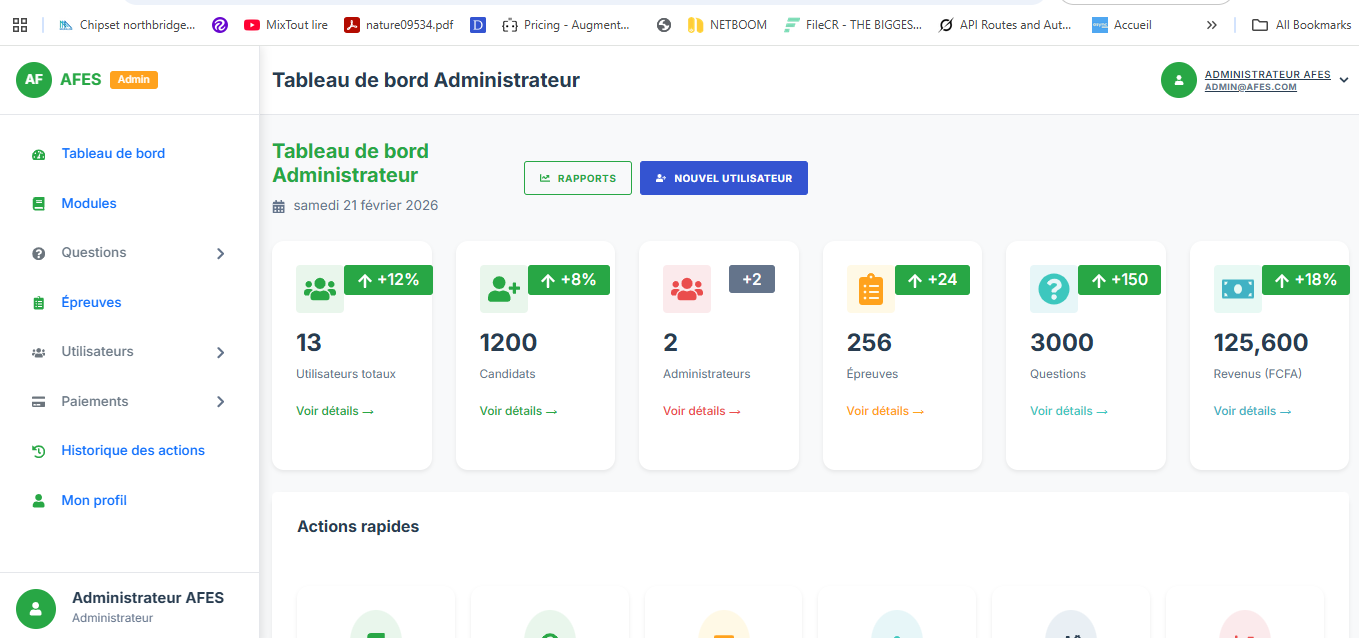Click the Revenus money bill icon
1359x638 pixels.
1237,289
